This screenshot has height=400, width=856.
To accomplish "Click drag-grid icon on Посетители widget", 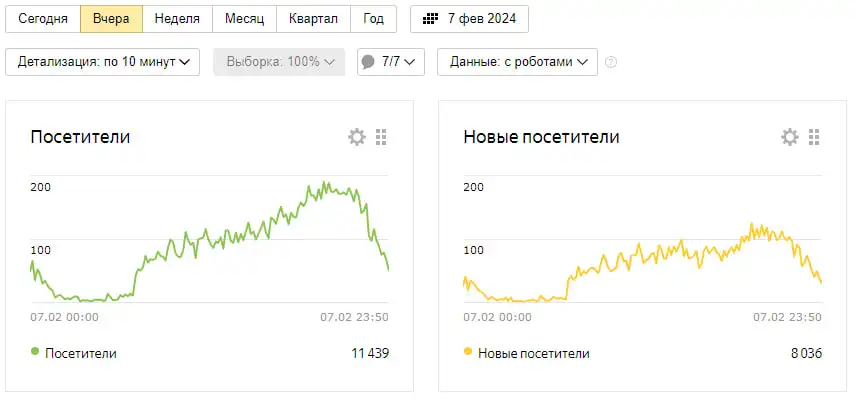I will pyautogui.click(x=381, y=137).
